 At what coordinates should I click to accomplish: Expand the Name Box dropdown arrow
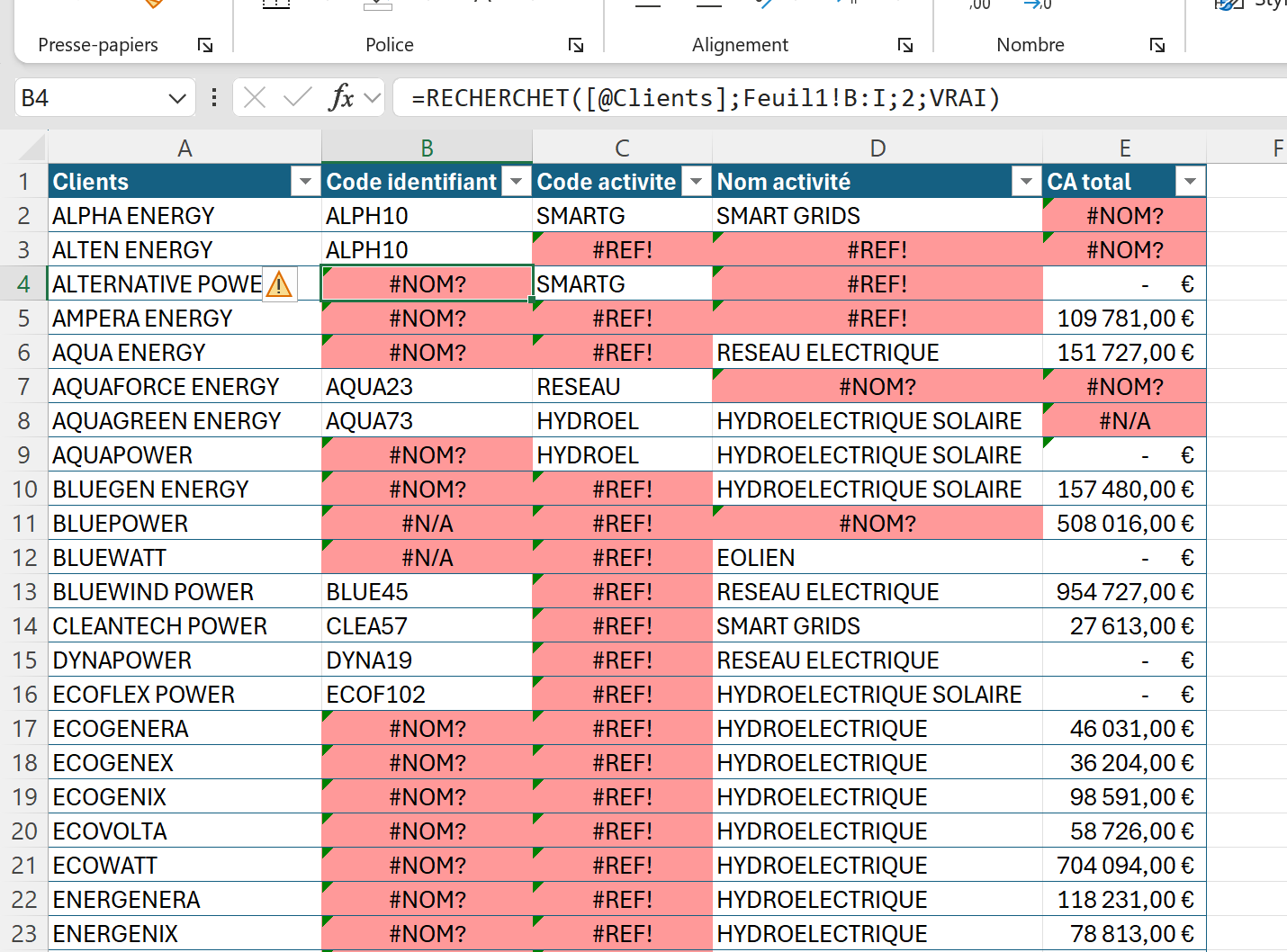click(x=177, y=98)
